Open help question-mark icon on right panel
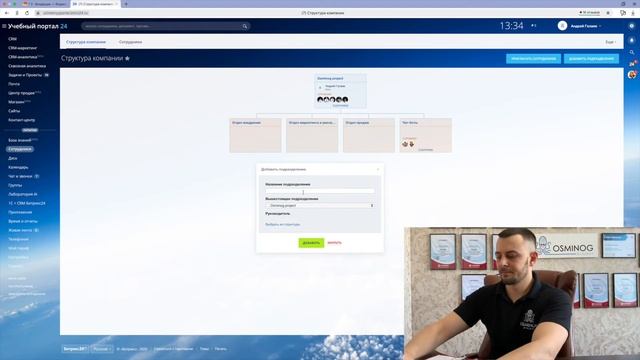The width and height of the screenshot is (640, 360). click(x=632, y=26)
